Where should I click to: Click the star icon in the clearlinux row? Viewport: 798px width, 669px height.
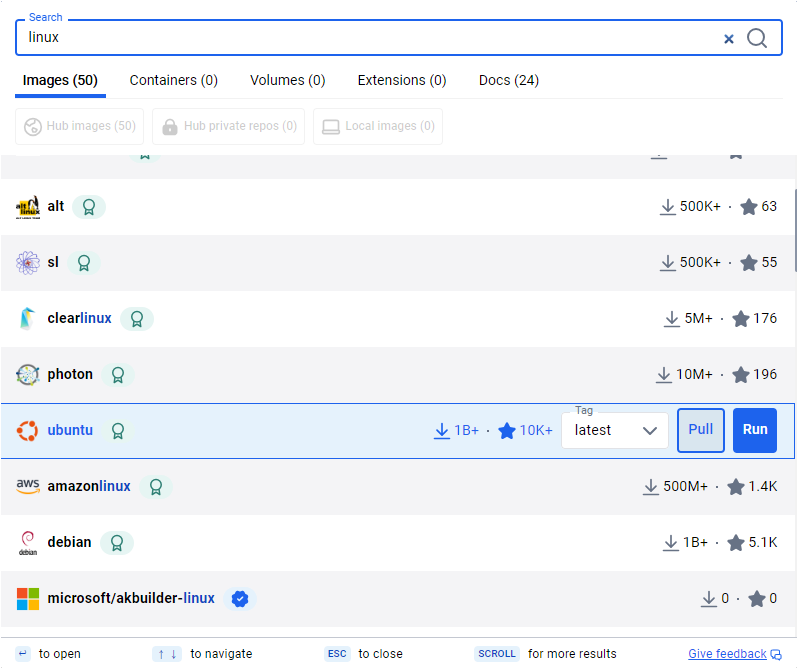(740, 319)
